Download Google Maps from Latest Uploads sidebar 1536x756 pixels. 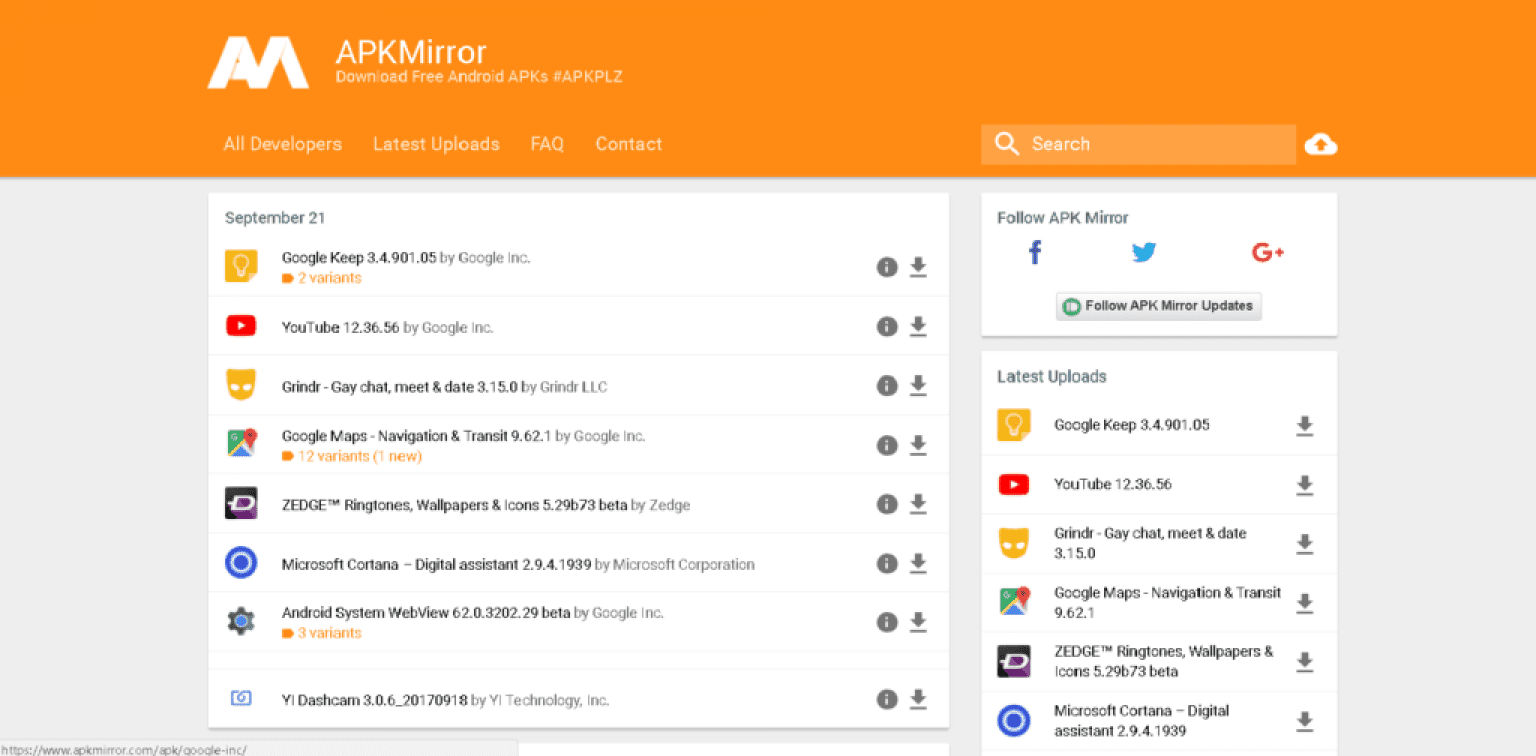1304,603
